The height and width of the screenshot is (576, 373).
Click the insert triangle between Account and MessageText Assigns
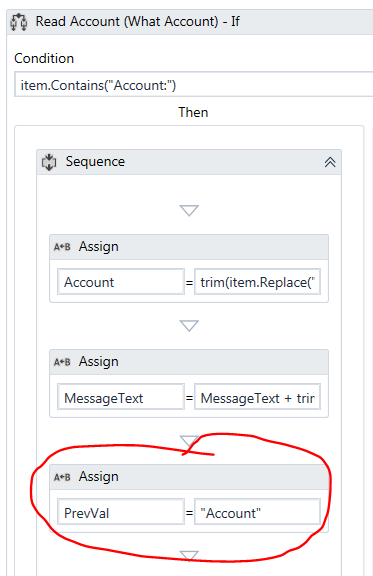tap(189, 326)
